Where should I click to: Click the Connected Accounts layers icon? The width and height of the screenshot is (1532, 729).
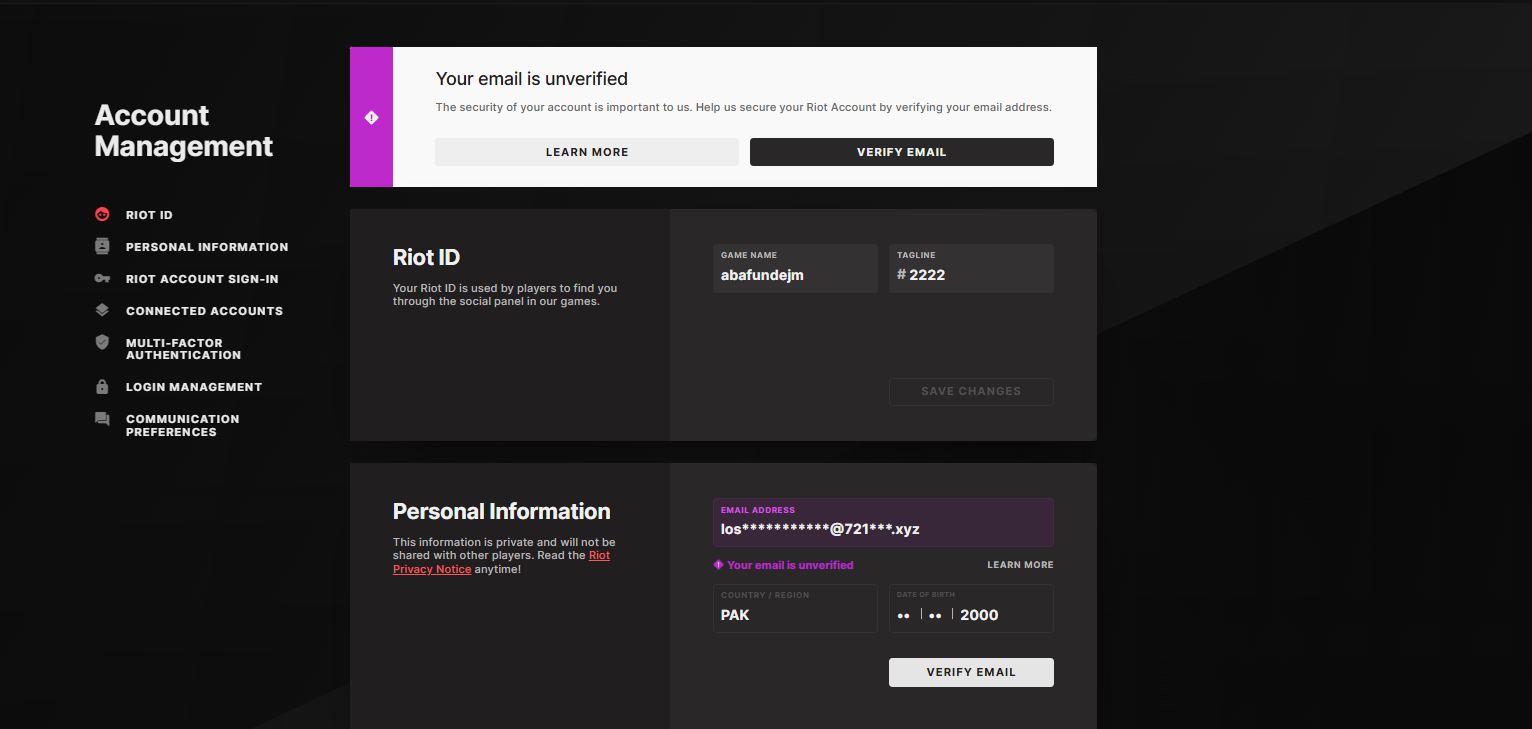pos(102,310)
